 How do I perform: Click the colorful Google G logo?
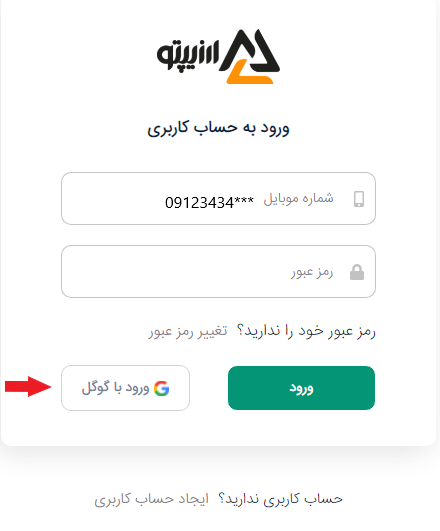pos(162,388)
